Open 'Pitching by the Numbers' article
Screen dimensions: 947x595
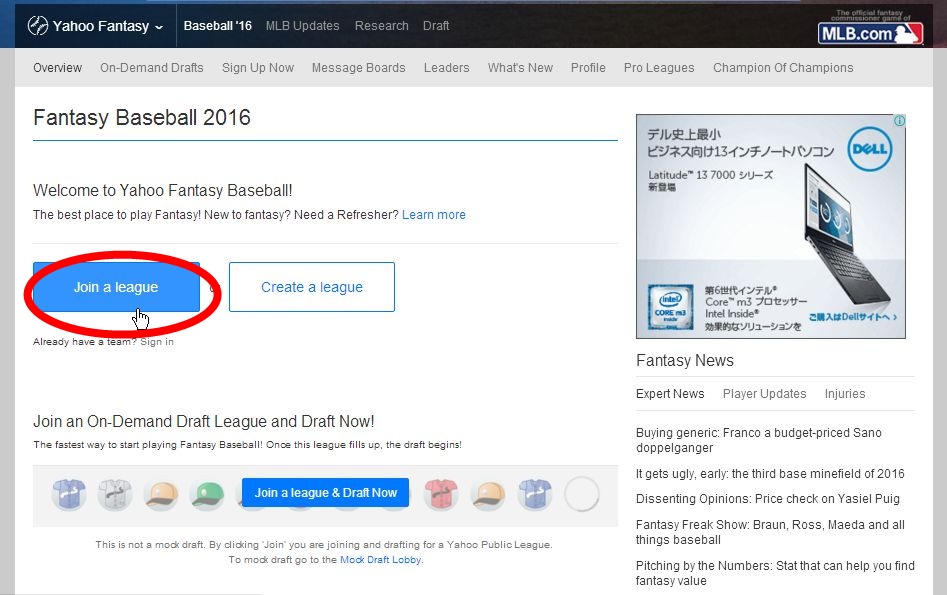[x=775, y=573]
